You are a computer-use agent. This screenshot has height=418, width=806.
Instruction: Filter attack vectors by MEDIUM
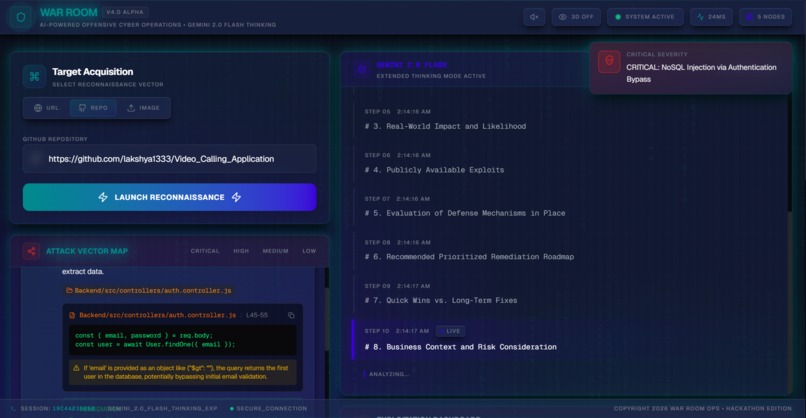click(276, 251)
